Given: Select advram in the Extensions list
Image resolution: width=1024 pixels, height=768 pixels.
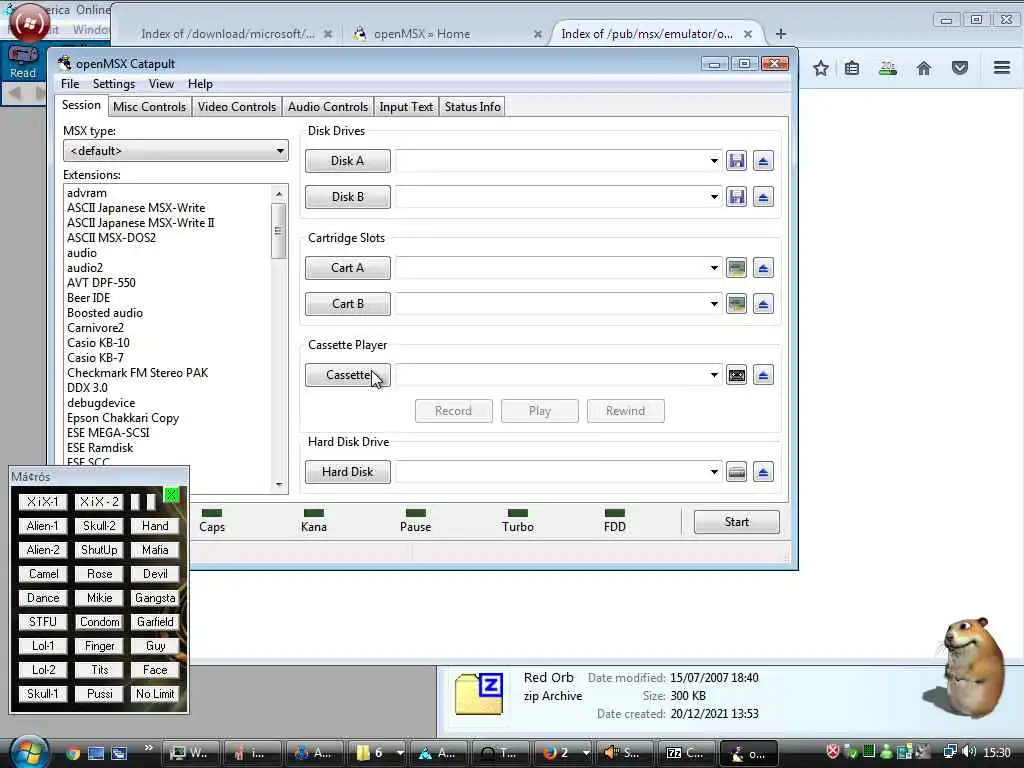Looking at the screenshot, I should (x=87, y=193).
